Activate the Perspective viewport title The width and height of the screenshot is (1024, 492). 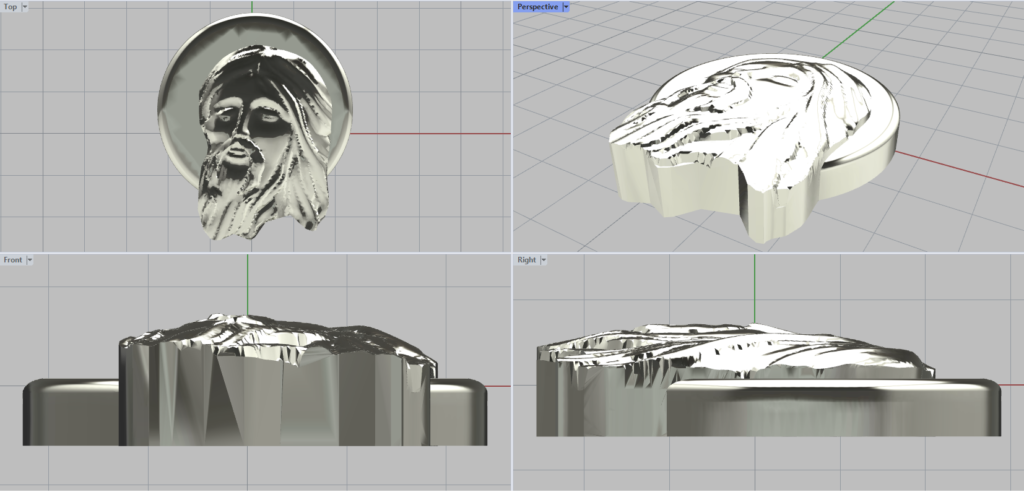point(537,6)
